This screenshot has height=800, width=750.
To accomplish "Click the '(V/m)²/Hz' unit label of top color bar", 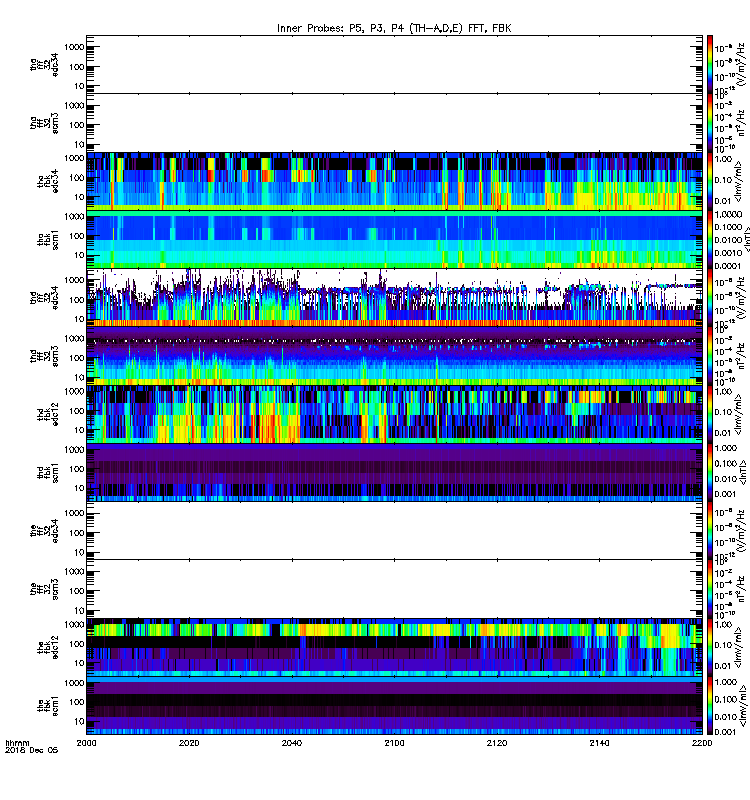I will (x=742, y=63).
